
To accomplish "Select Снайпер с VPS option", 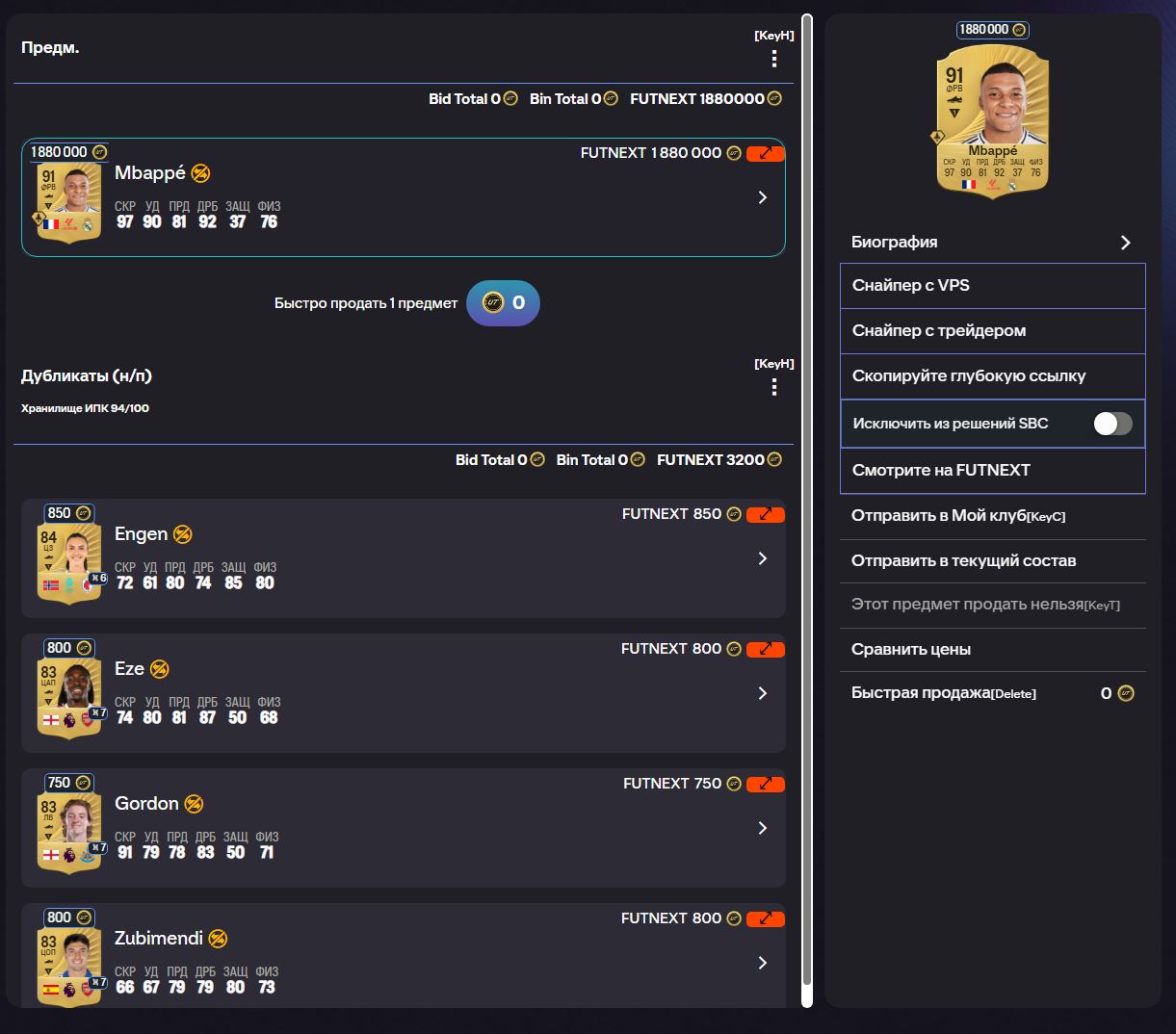I will click(x=993, y=286).
